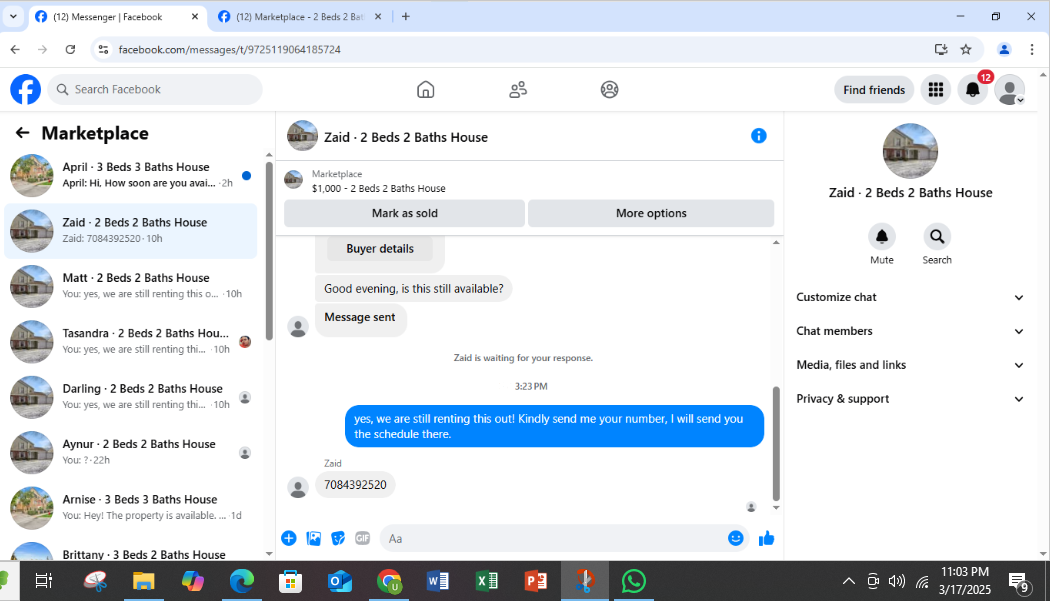The image size is (1050, 601).
Task: Click the 7084392520 message
Action: point(355,485)
